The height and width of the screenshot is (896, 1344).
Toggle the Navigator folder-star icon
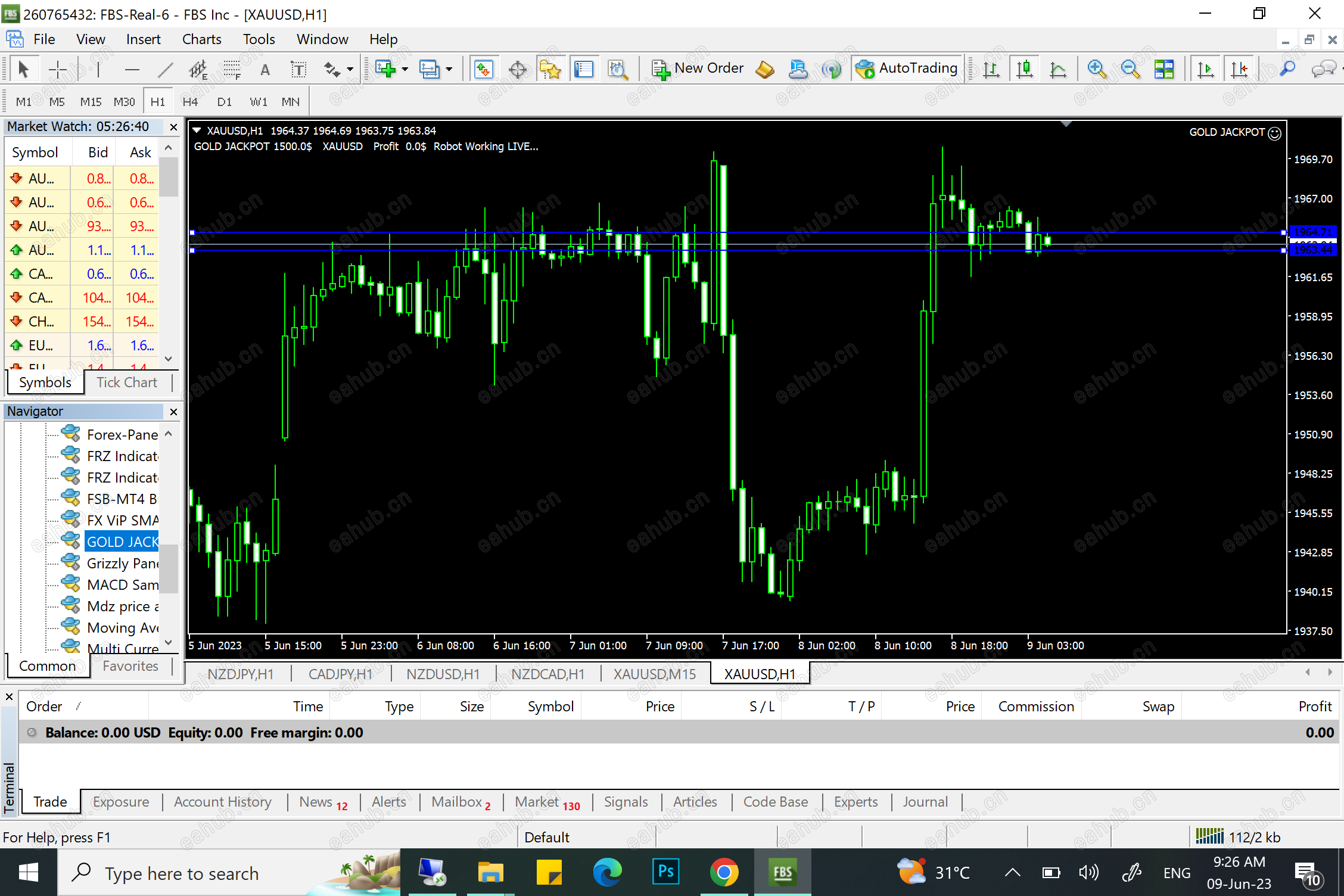tap(550, 69)
